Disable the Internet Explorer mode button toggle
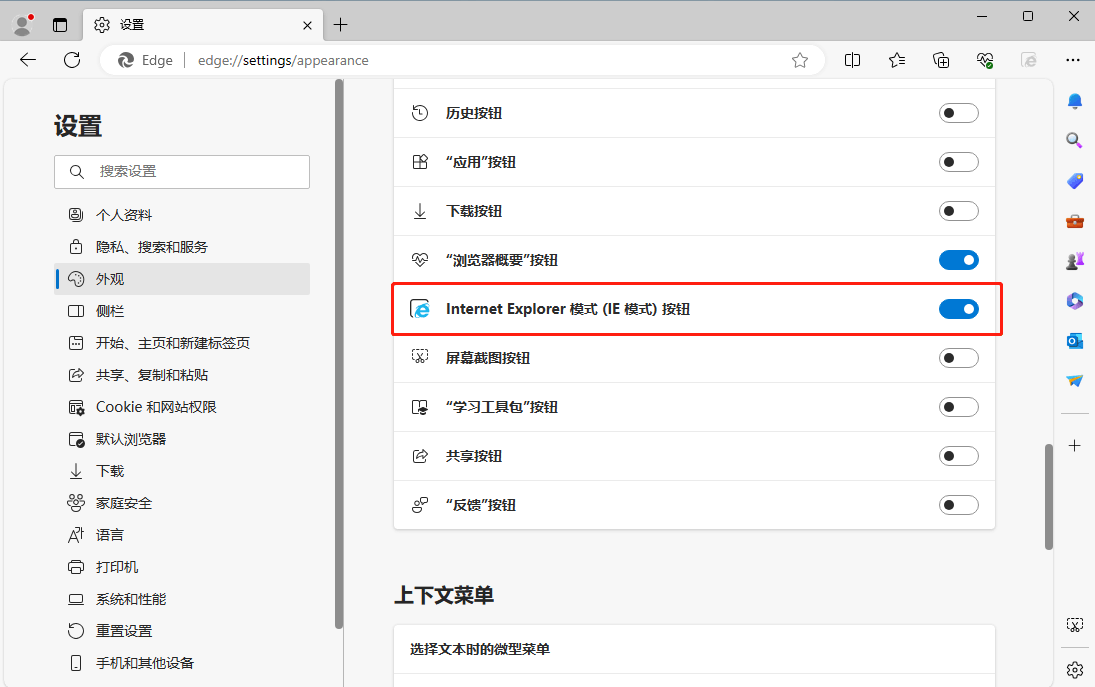Image resolution: width=1095 pixels, height=687 pixels. tap(958, 309)
